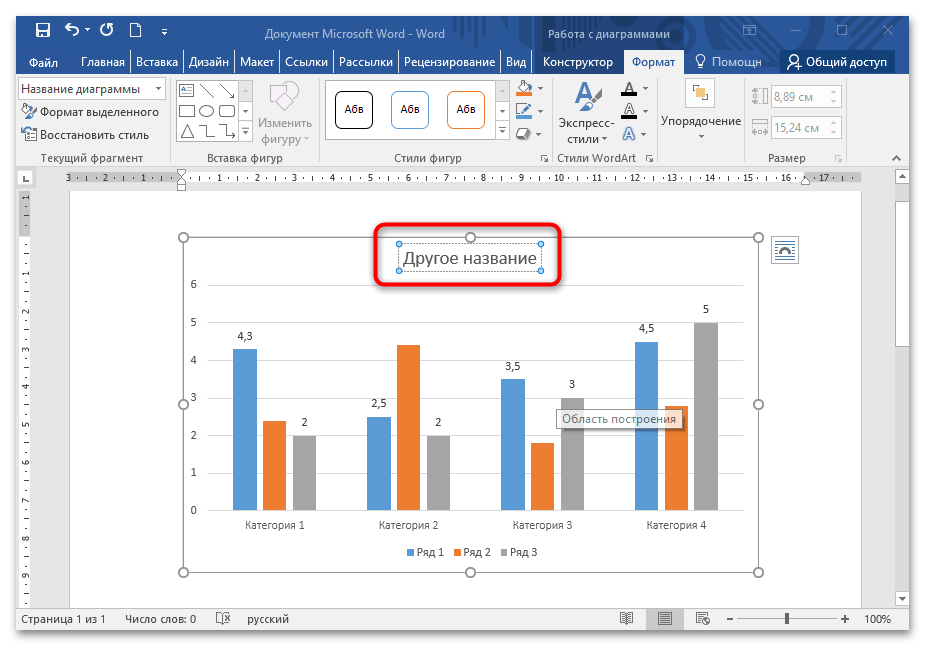Apply black outline Абв shape style

[x=354, y=110]
